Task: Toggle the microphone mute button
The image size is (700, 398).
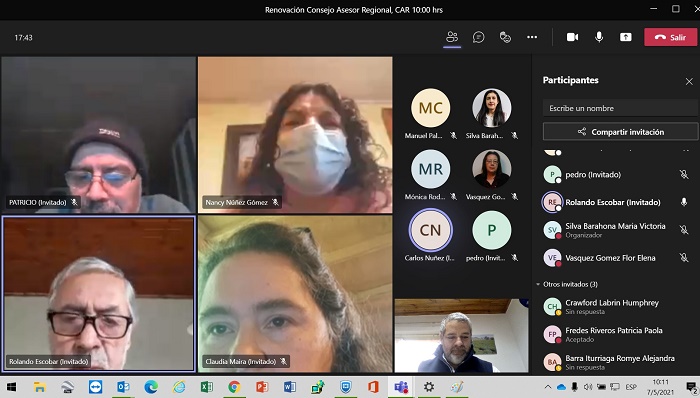Action: [x=599, y=37]
